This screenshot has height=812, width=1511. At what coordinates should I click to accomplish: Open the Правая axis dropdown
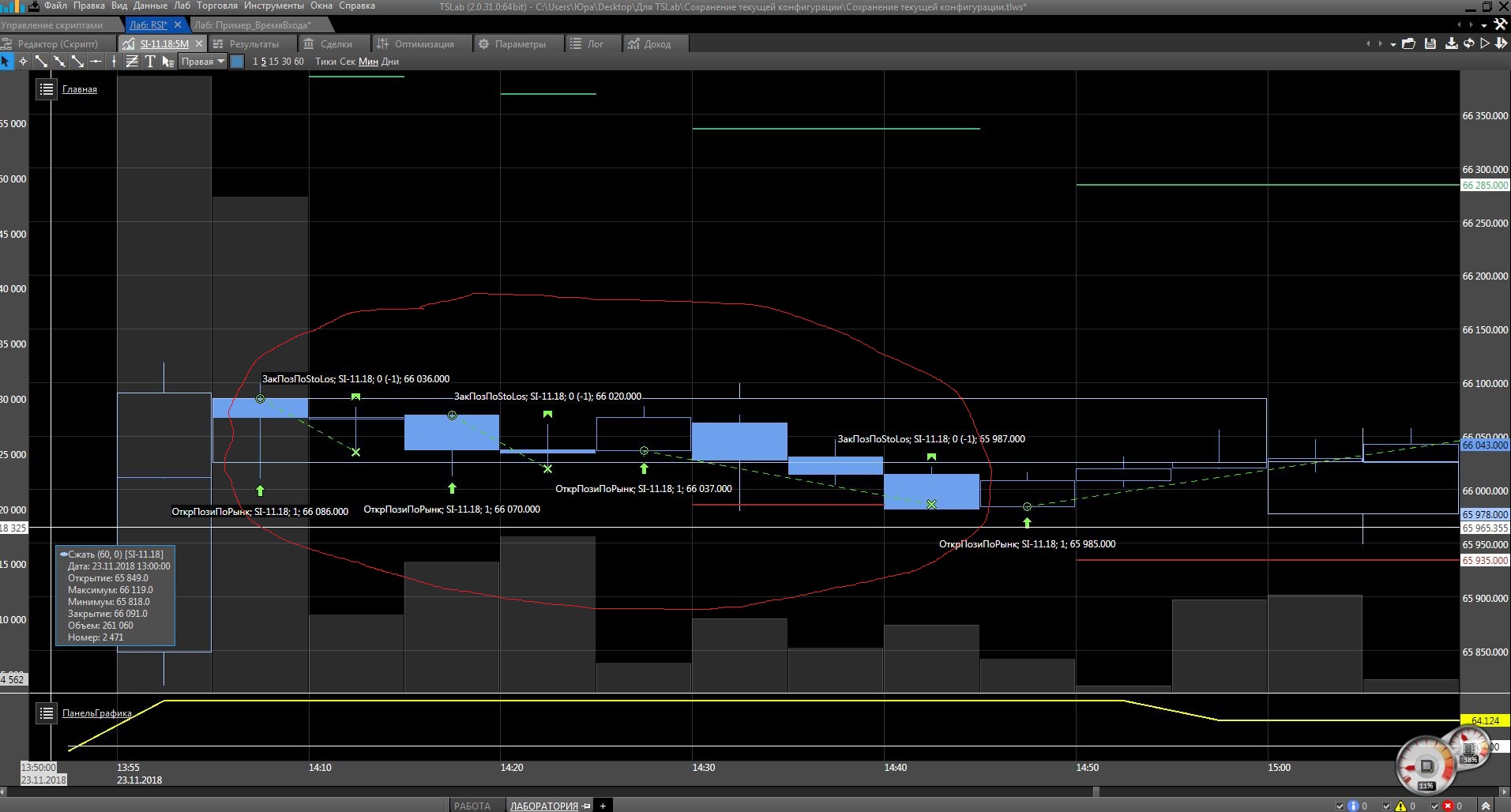point(203,62)
